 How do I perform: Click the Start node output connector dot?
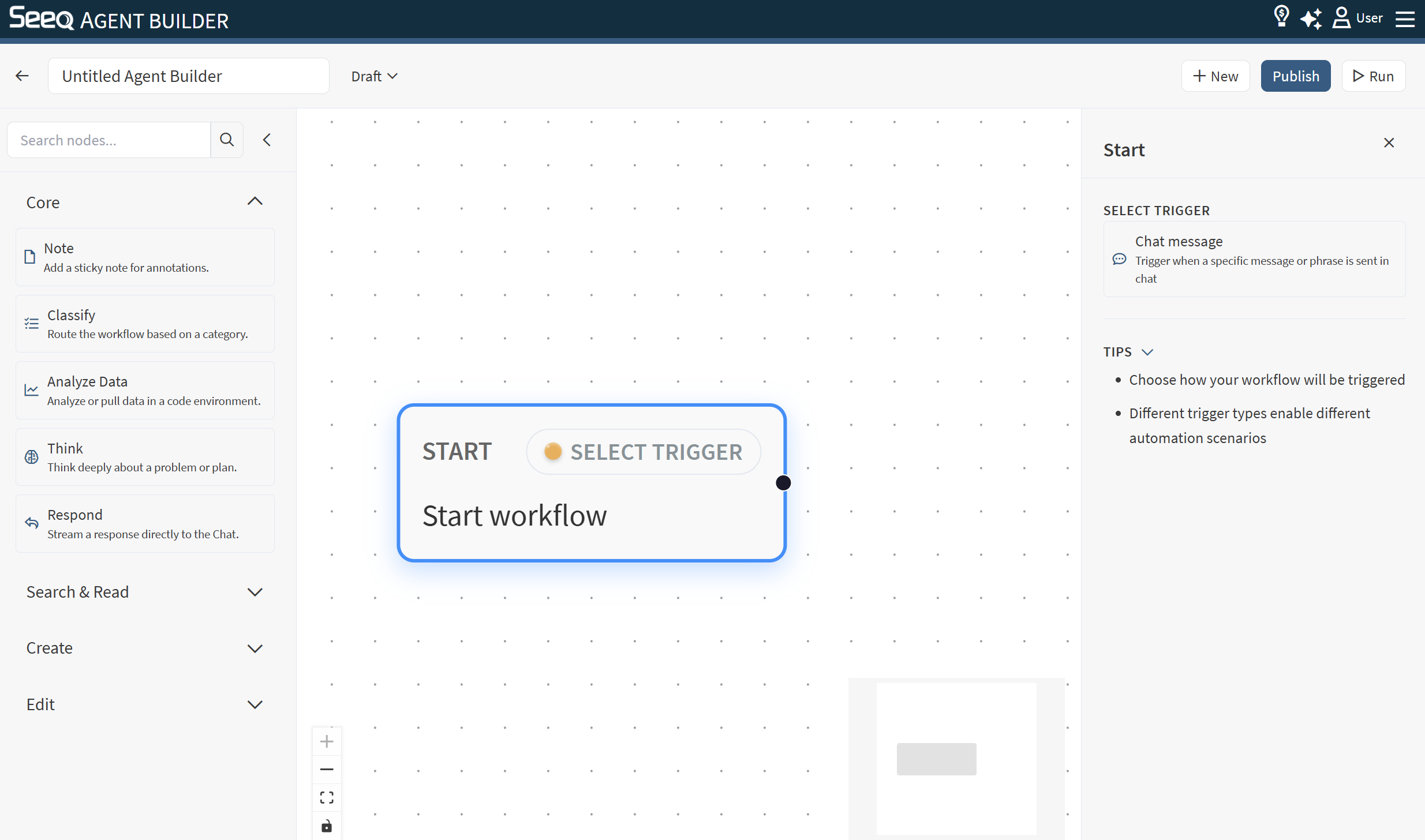[783, 483]
